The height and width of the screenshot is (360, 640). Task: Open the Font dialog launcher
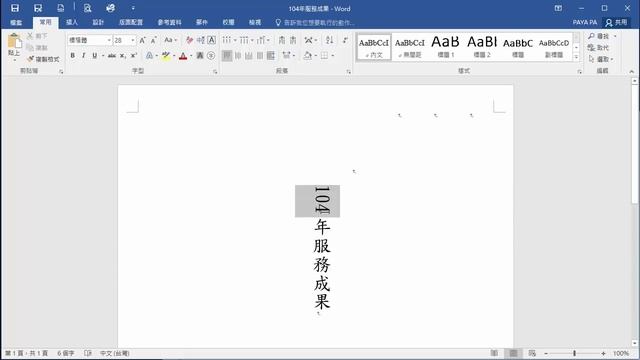tap(215, 72)
